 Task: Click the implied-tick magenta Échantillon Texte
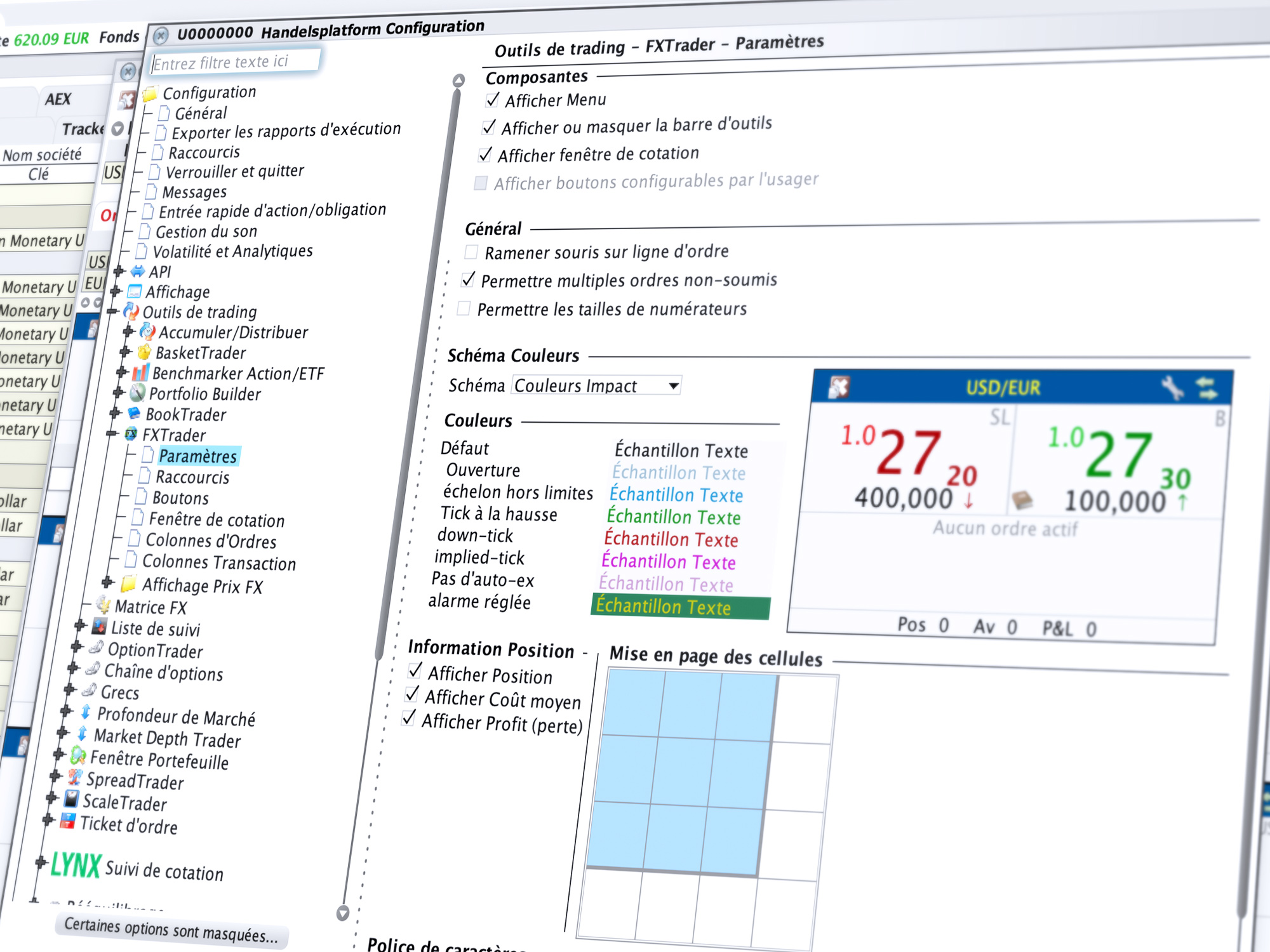(669, 561)
